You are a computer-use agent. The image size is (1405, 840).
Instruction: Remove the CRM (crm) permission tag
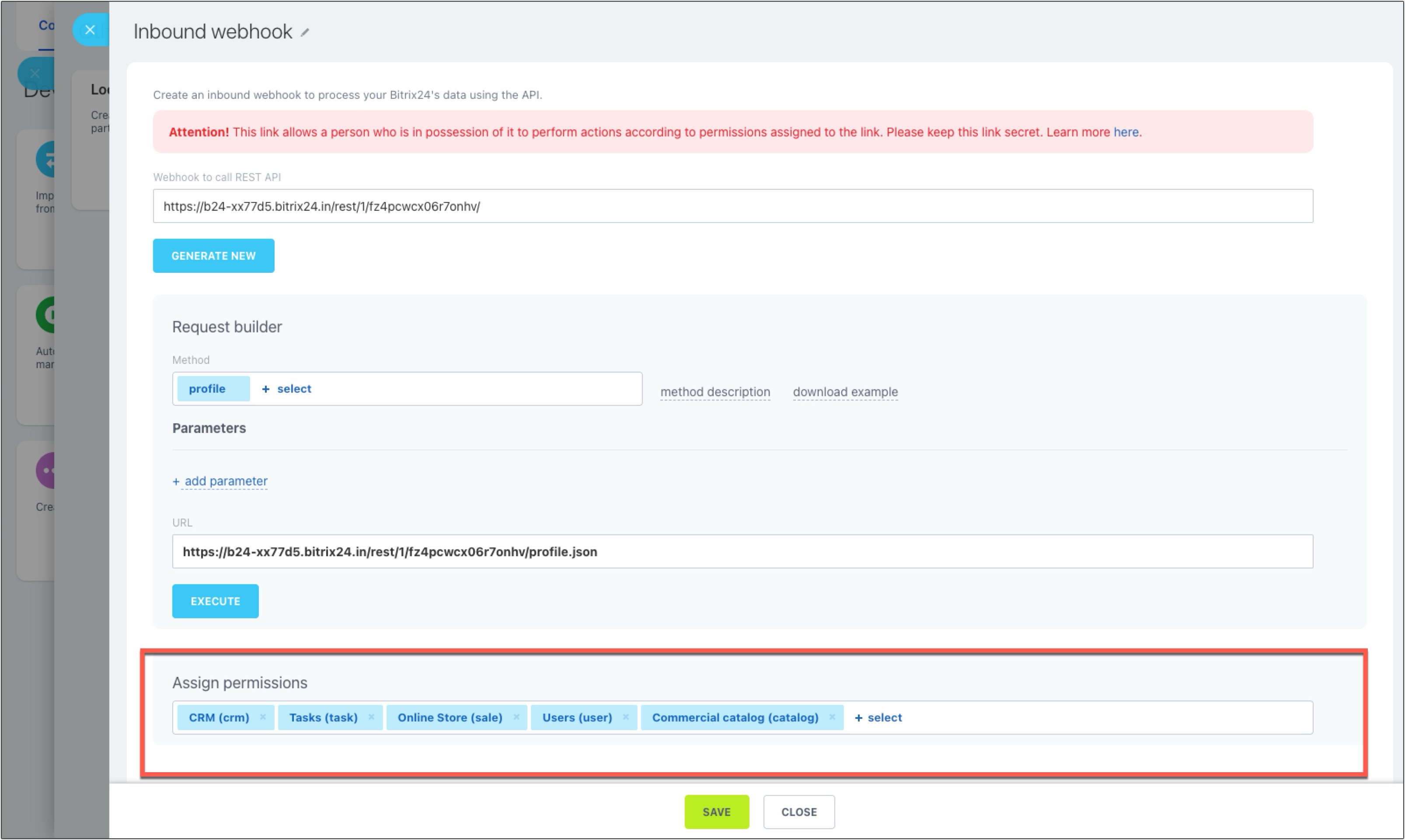pos(263,717)
